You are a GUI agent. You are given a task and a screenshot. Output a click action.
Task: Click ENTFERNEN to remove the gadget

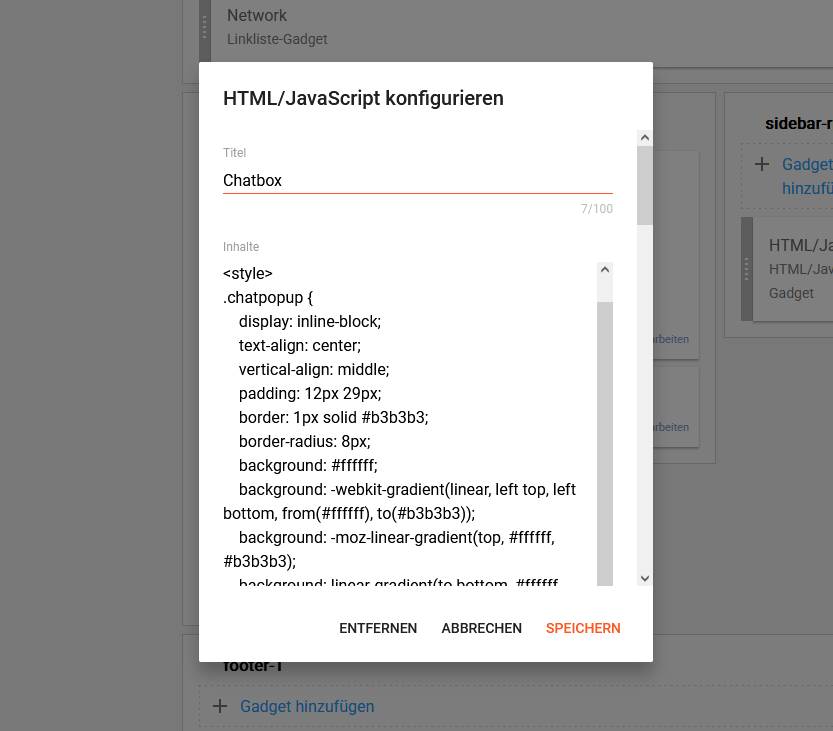[x=378, y=628]
